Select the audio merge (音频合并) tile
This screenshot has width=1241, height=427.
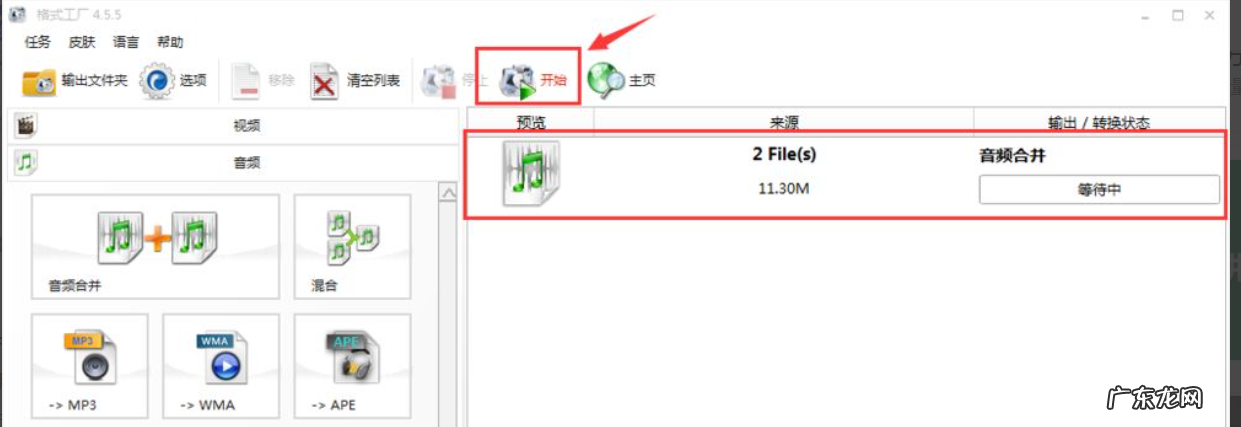155,247
